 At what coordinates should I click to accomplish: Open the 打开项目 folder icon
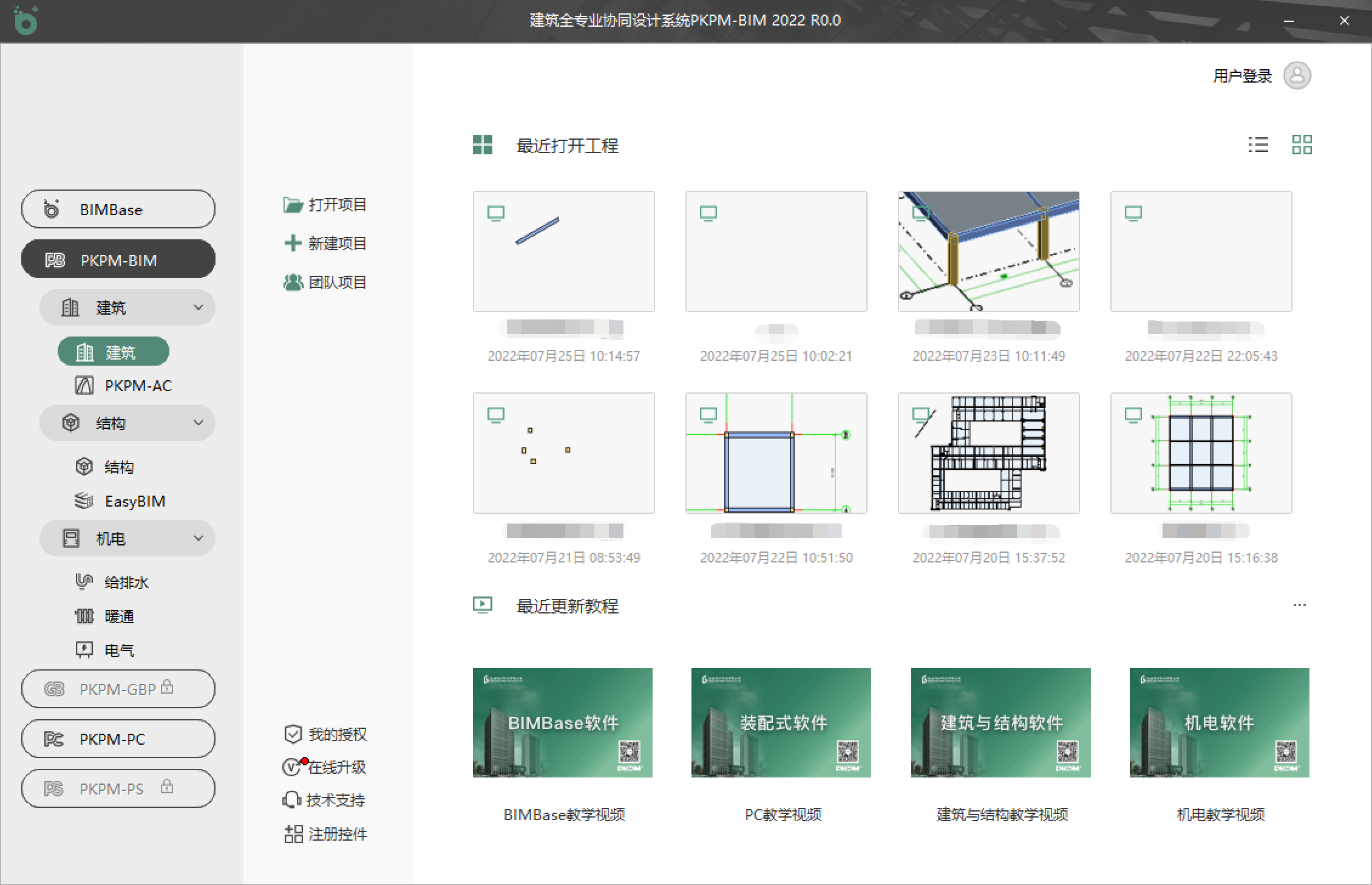(x=293, y=205)
